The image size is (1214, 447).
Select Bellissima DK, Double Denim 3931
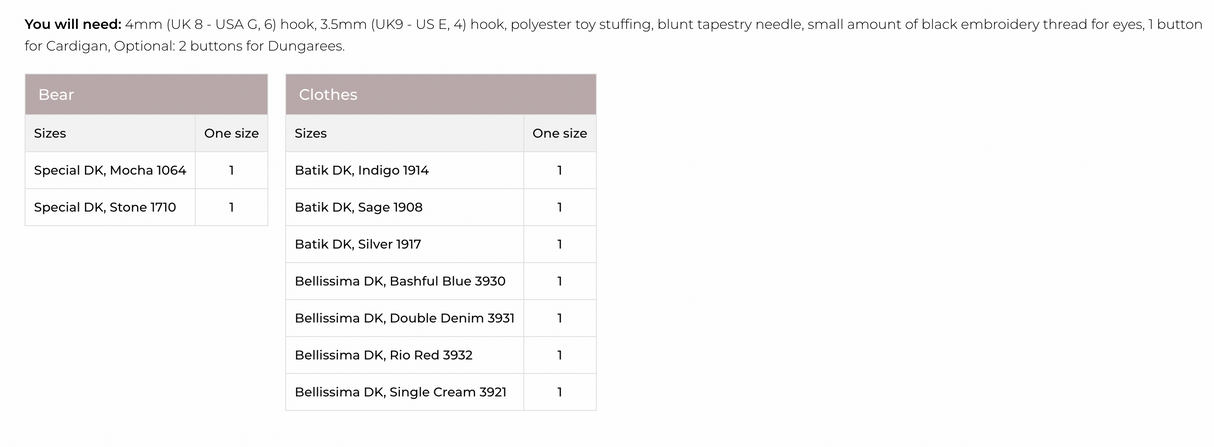pos(405,318)
